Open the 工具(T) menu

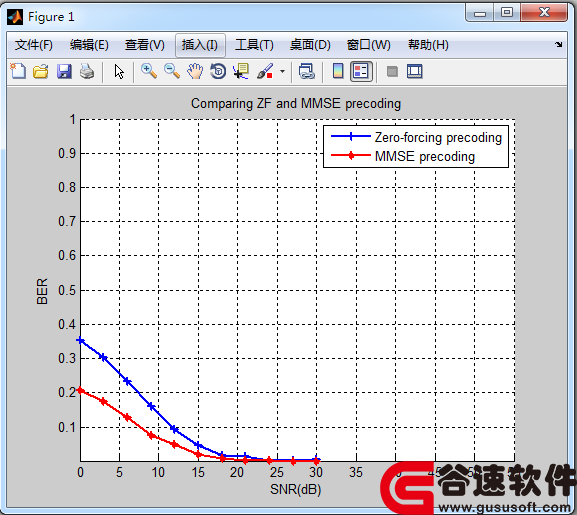pos(254,45)
